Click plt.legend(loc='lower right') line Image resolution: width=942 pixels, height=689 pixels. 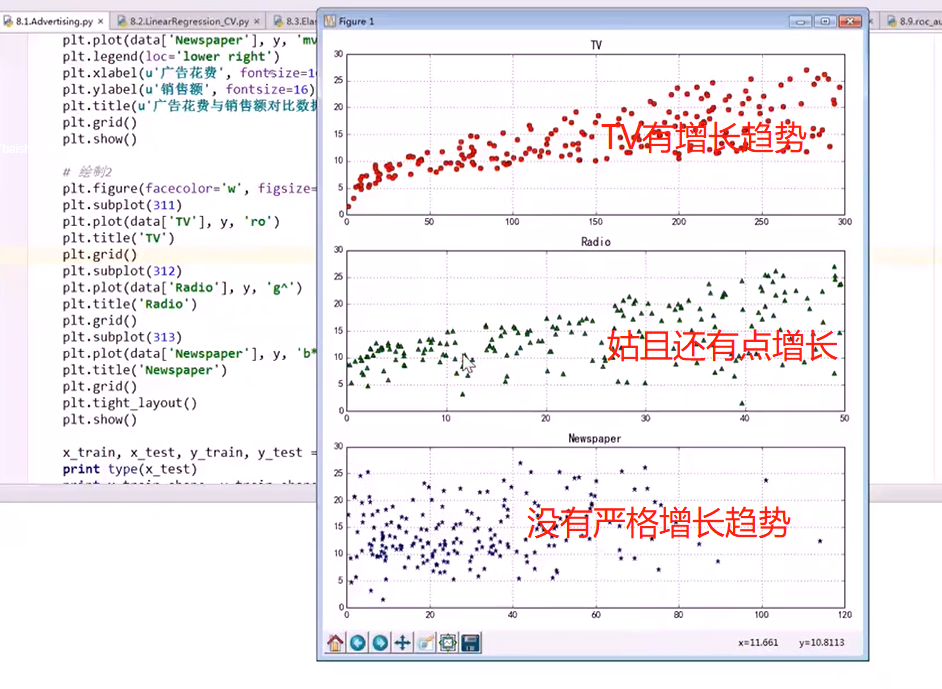pyautogui.click(x=171, y=56)
